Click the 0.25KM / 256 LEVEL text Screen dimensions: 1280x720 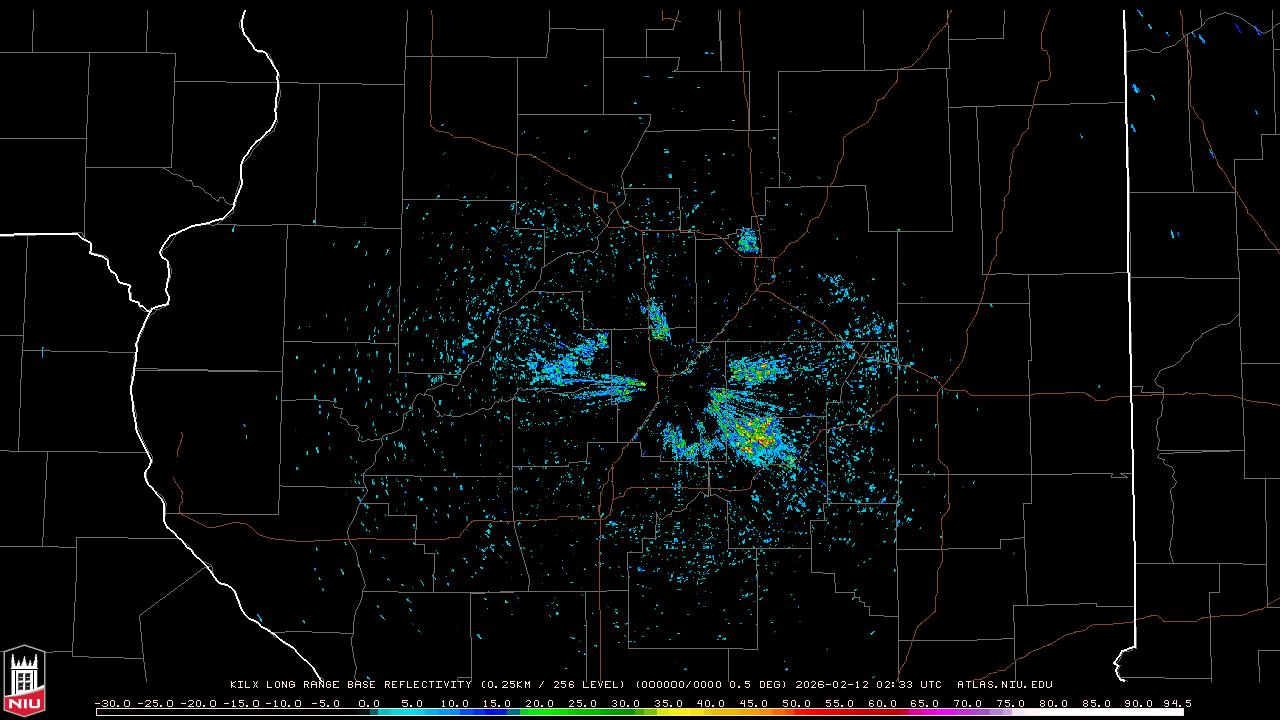pos(553,685)
